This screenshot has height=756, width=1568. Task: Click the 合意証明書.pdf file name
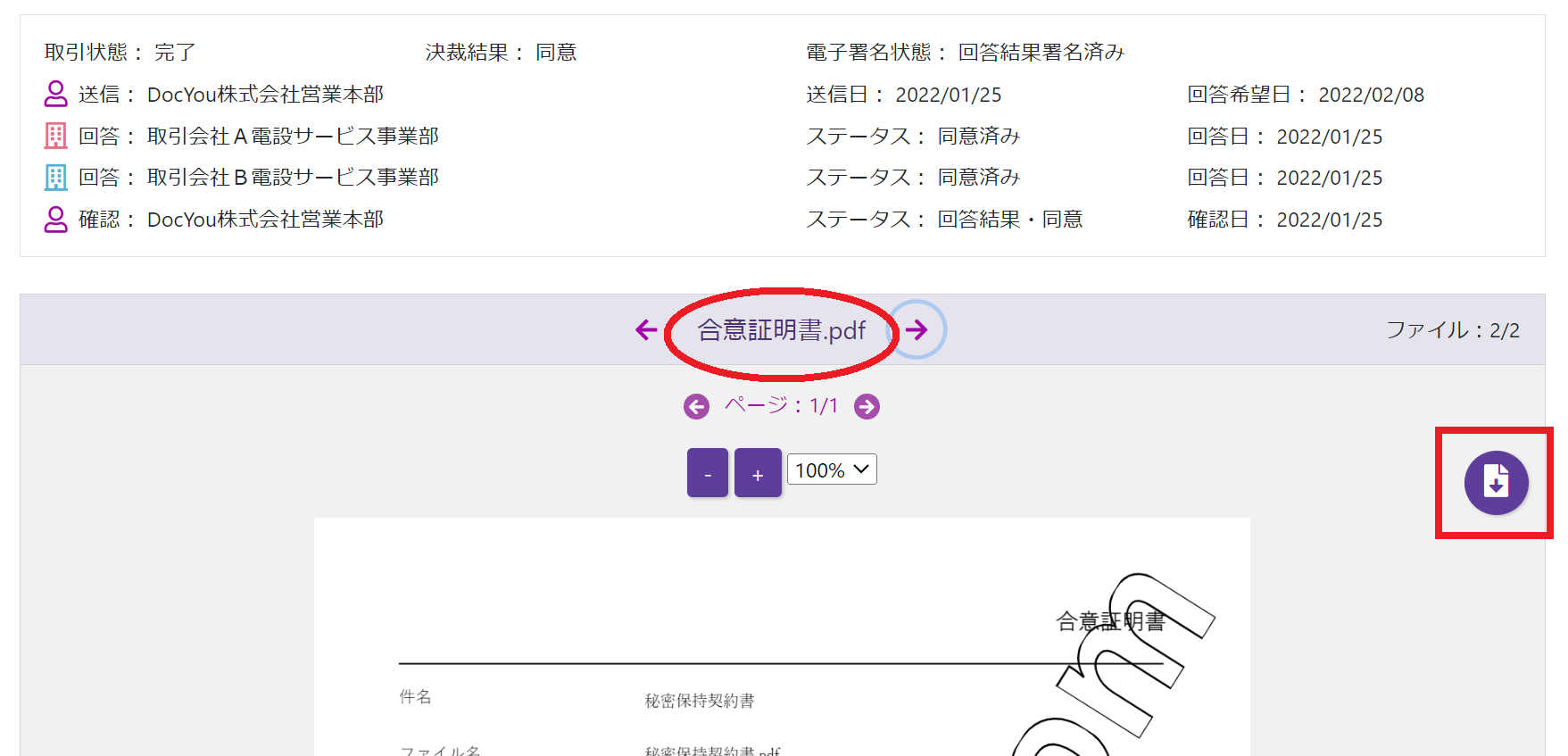tap(781, 331)
